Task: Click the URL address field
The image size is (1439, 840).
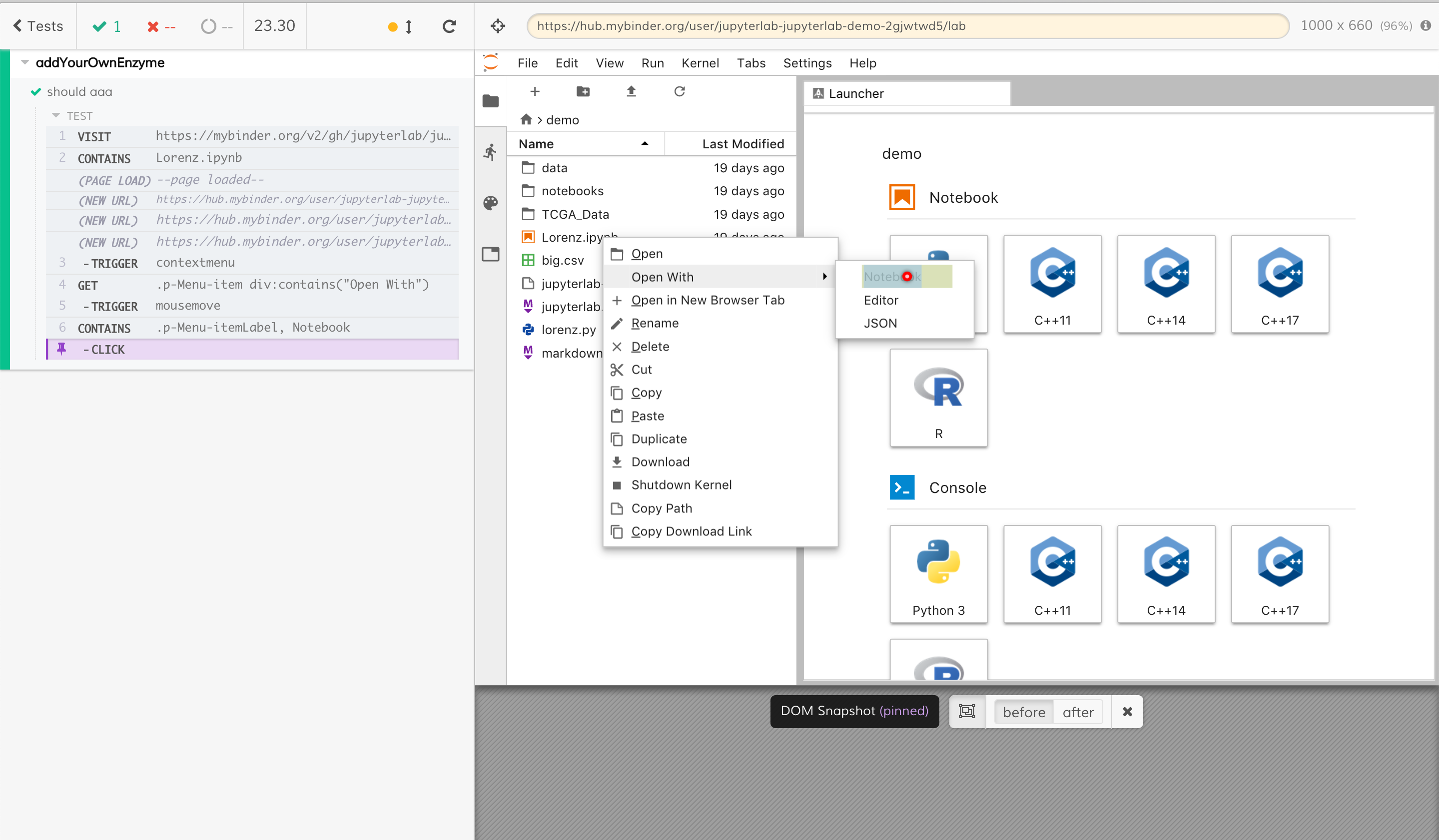Action: pyautogui.click(x=907, y=25)
